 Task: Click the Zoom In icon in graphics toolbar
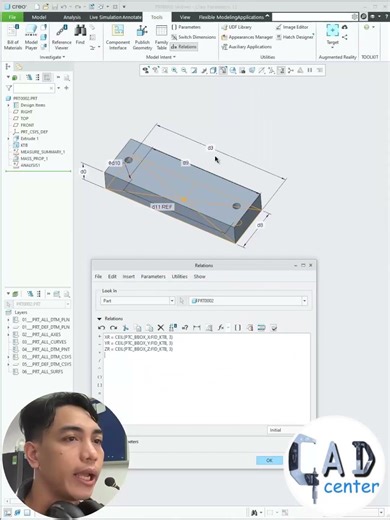pos(174,70)
